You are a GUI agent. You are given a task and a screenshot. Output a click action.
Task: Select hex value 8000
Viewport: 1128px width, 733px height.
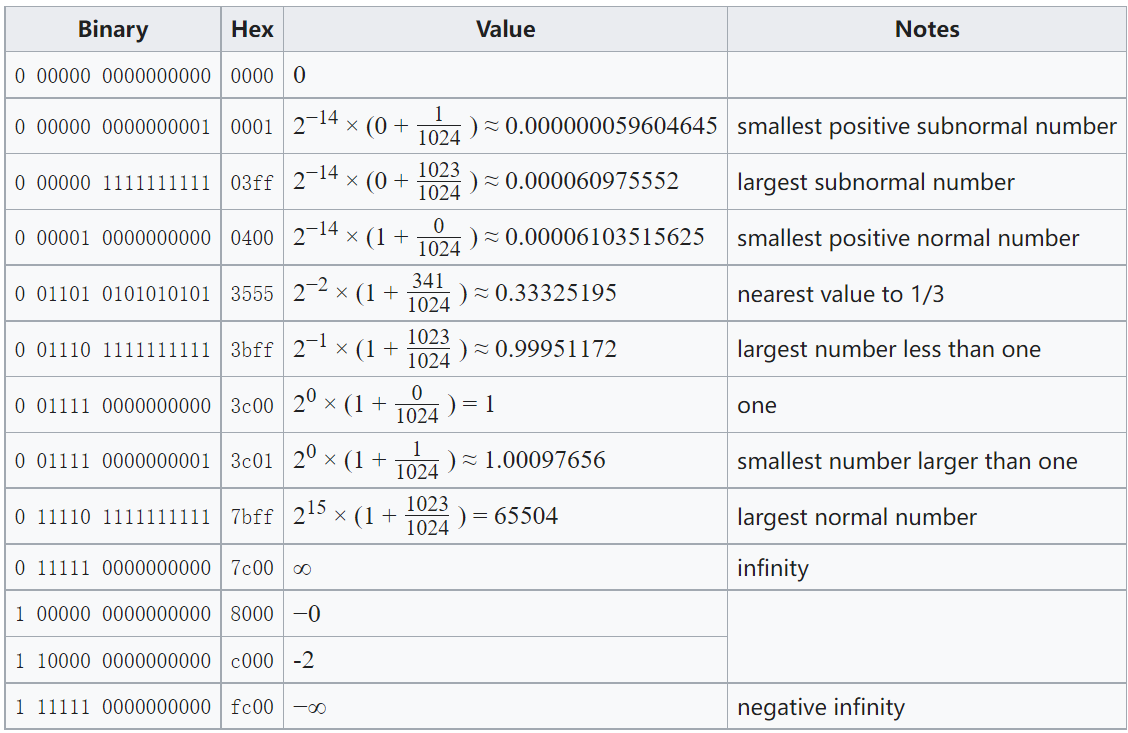coord(252,614)
